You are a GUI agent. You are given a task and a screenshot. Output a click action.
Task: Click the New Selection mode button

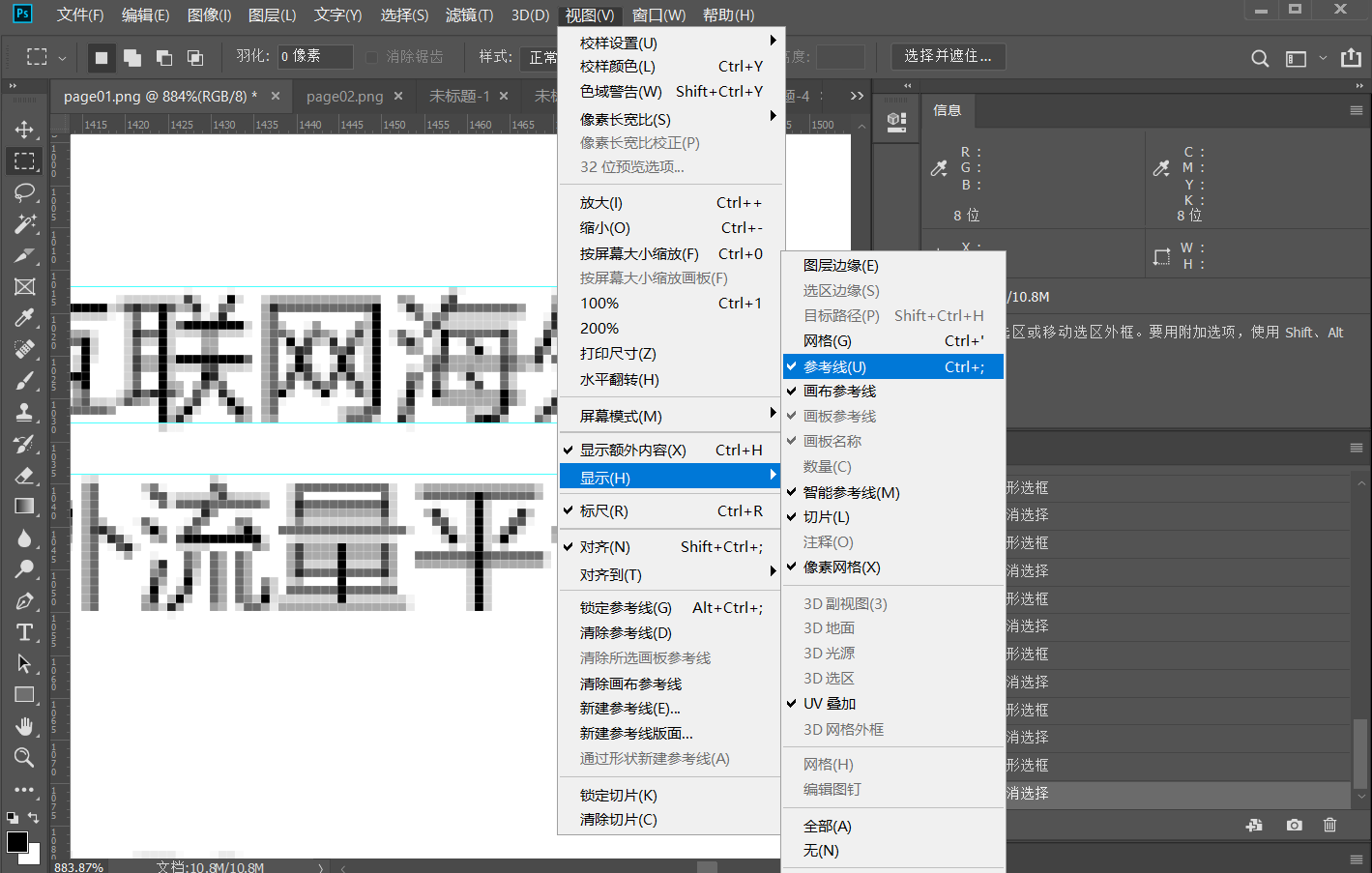101,58
